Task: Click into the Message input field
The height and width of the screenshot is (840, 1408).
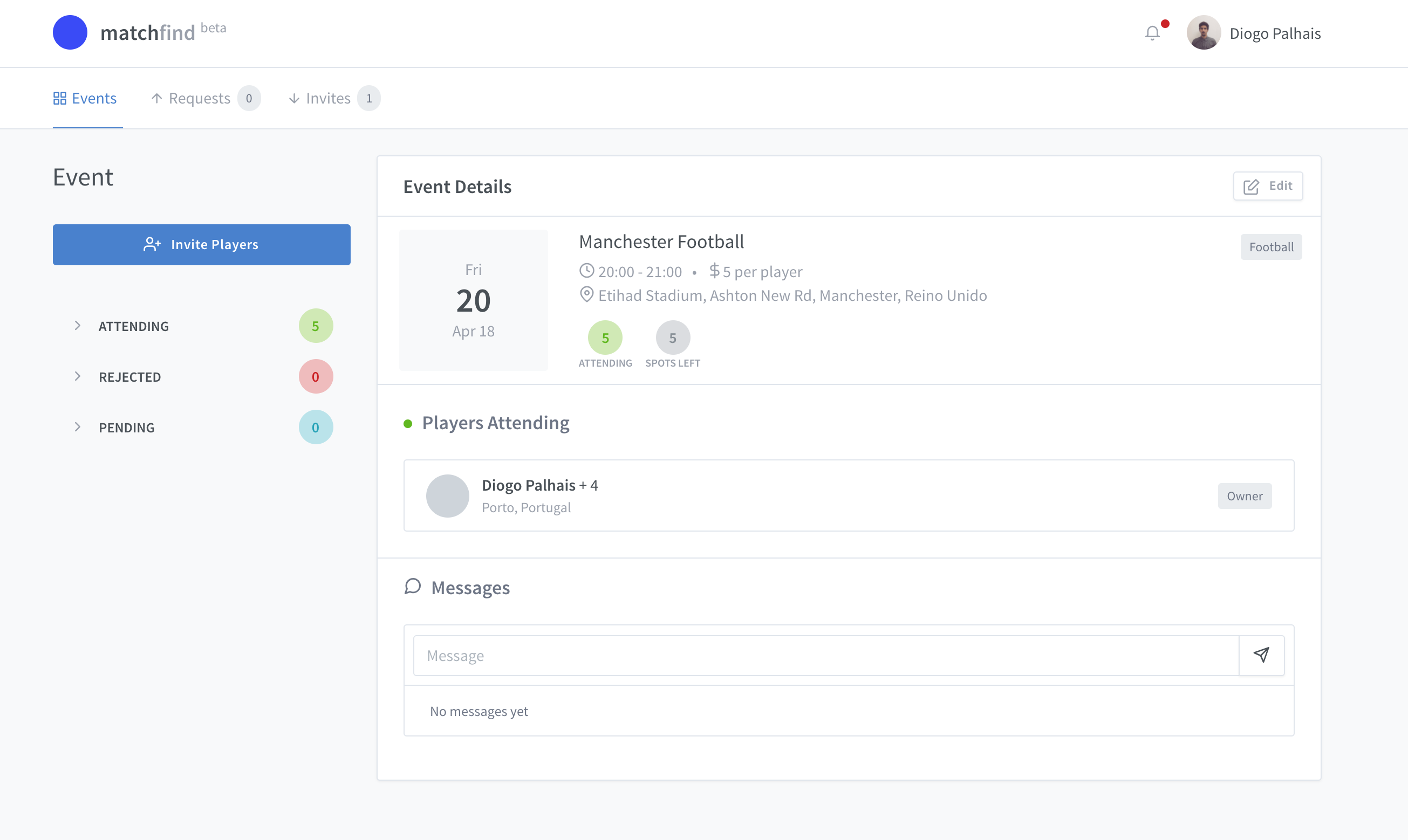Action: (825, 656)
